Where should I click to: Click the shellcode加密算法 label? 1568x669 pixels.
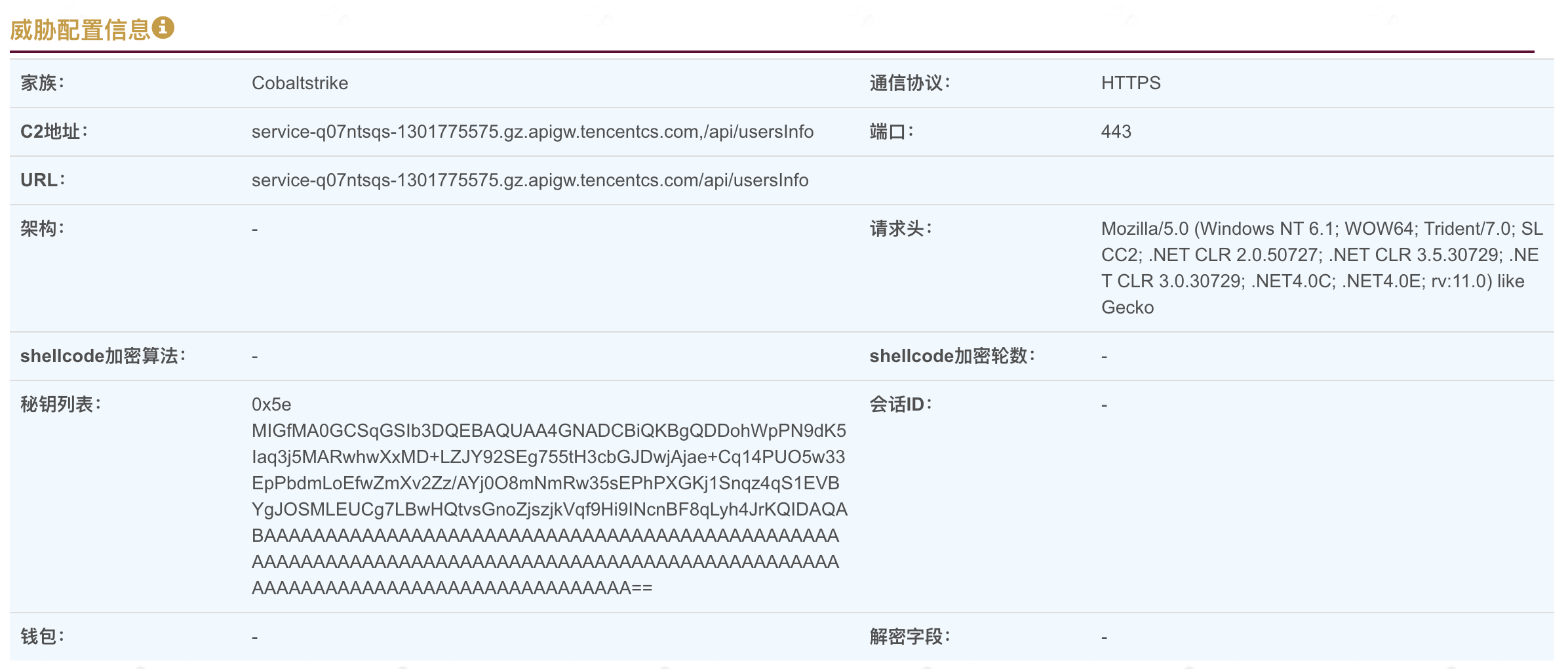click(x=103, y=356)
